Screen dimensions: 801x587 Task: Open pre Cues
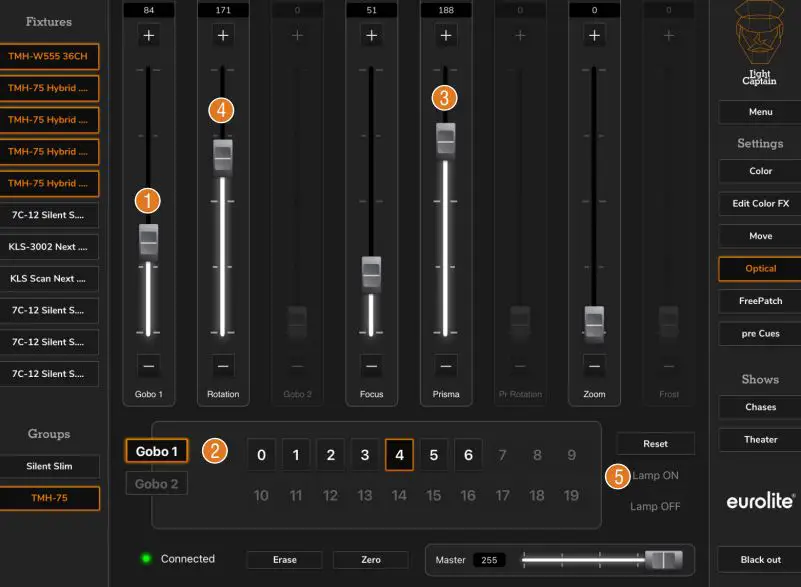tap(760, 334)
